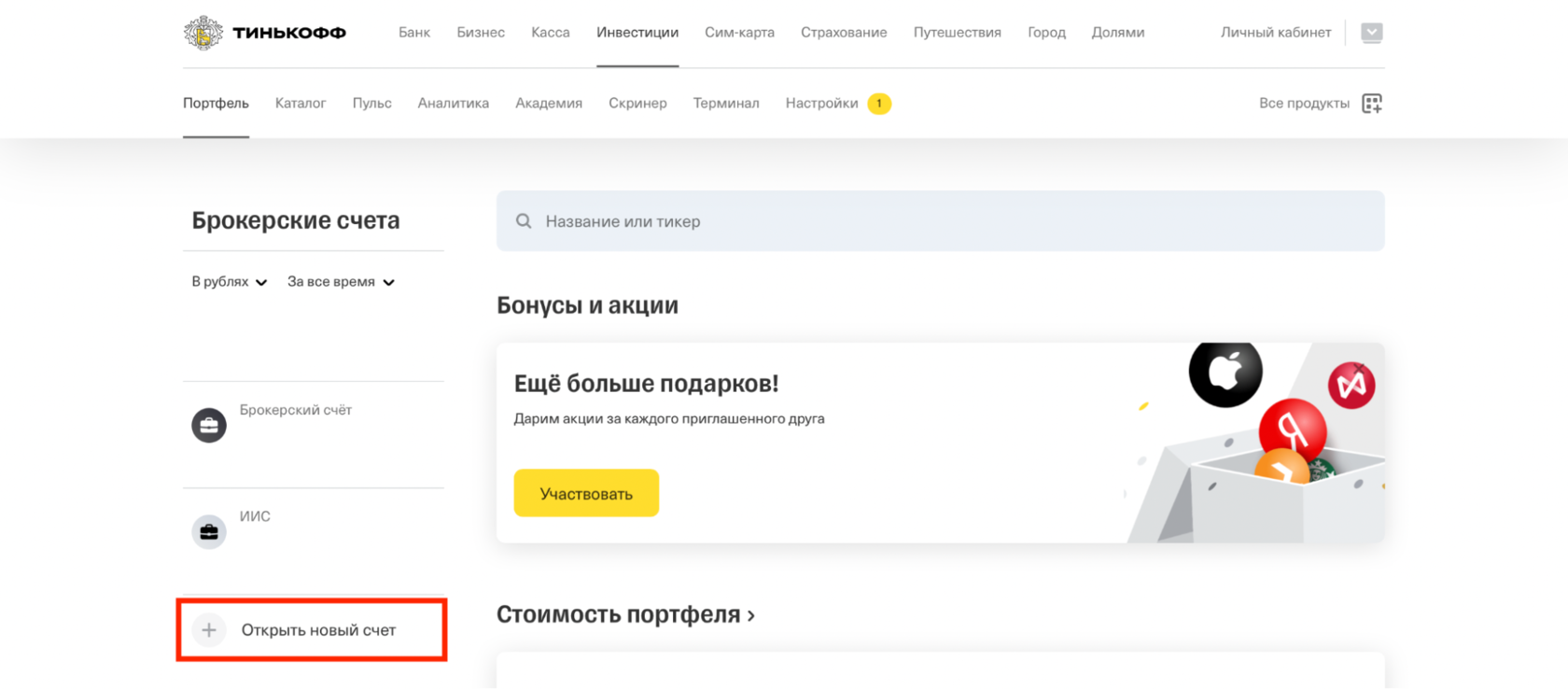Click the plus icon for new account
This screenshot has width=1568, height=689.
click(209, 630)
